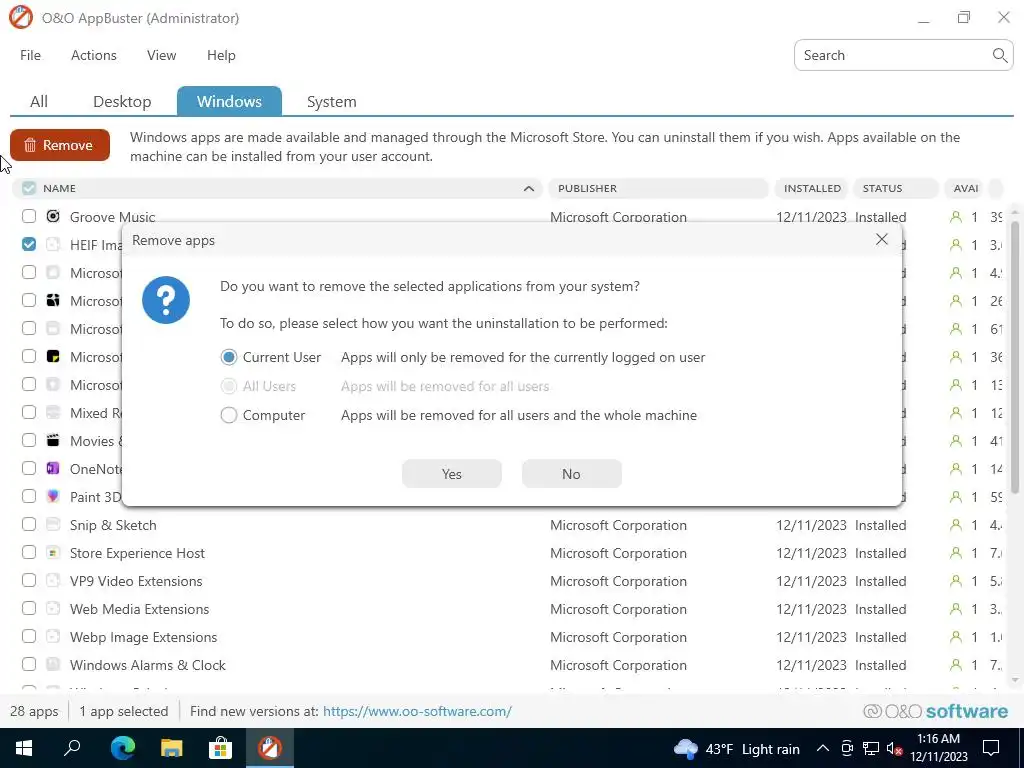Open the Windows Start menu
Screen dimensions: 1024x768
click(x=24, y=748)
